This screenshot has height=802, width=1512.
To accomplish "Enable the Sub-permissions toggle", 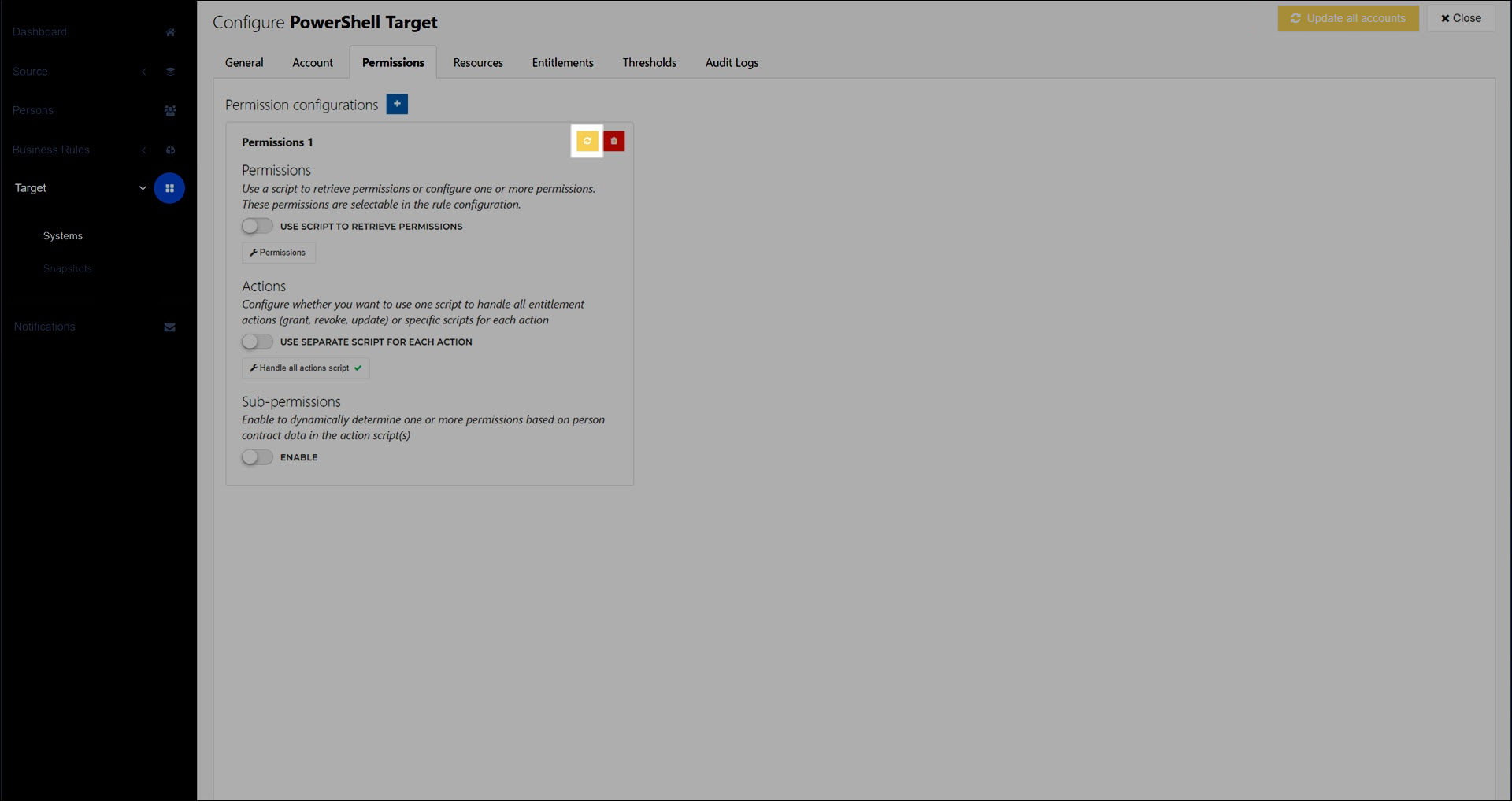I will click(257, 457).
